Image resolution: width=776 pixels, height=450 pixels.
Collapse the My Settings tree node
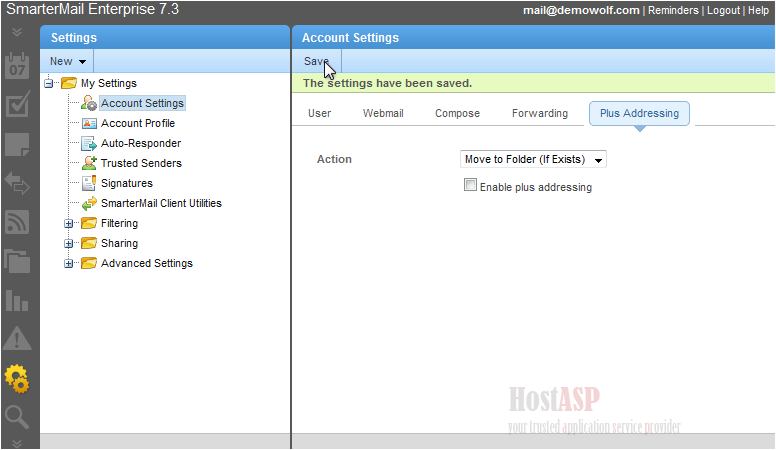[x=49, y=83]
